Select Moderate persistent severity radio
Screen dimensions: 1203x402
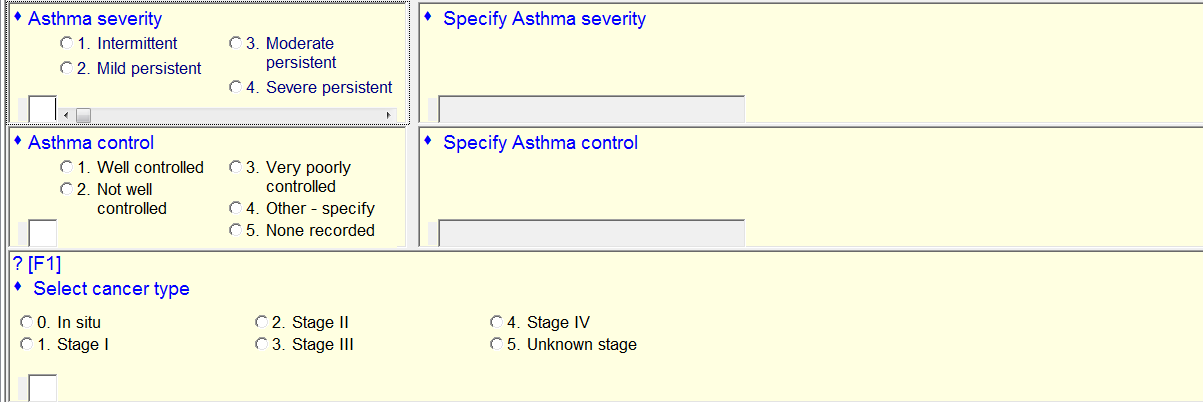pyautogui.click(x=236, y=44)
